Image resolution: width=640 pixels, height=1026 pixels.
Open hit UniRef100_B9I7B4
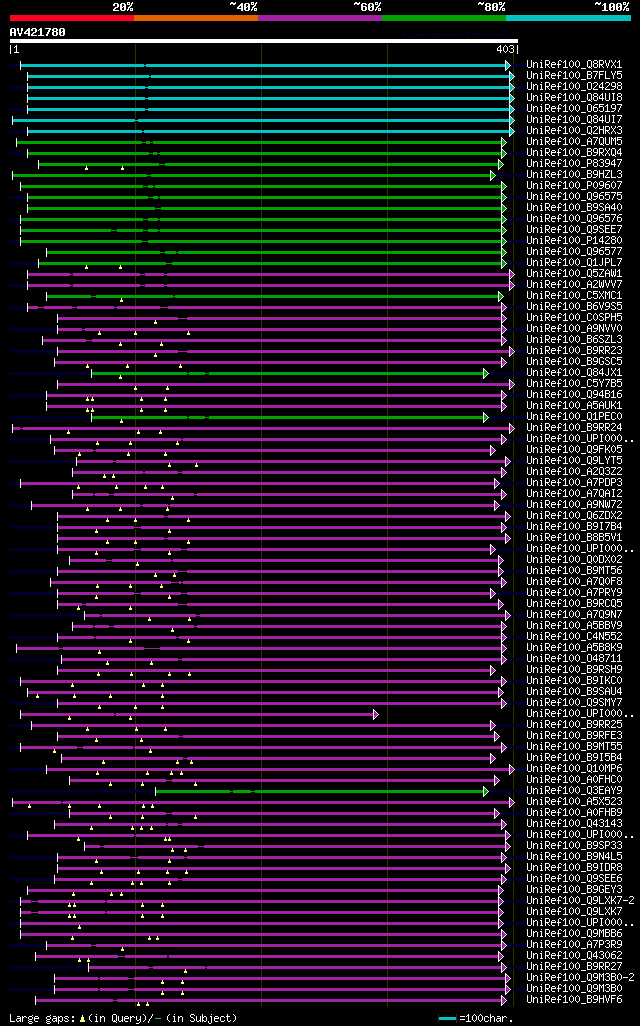point(574,526)
